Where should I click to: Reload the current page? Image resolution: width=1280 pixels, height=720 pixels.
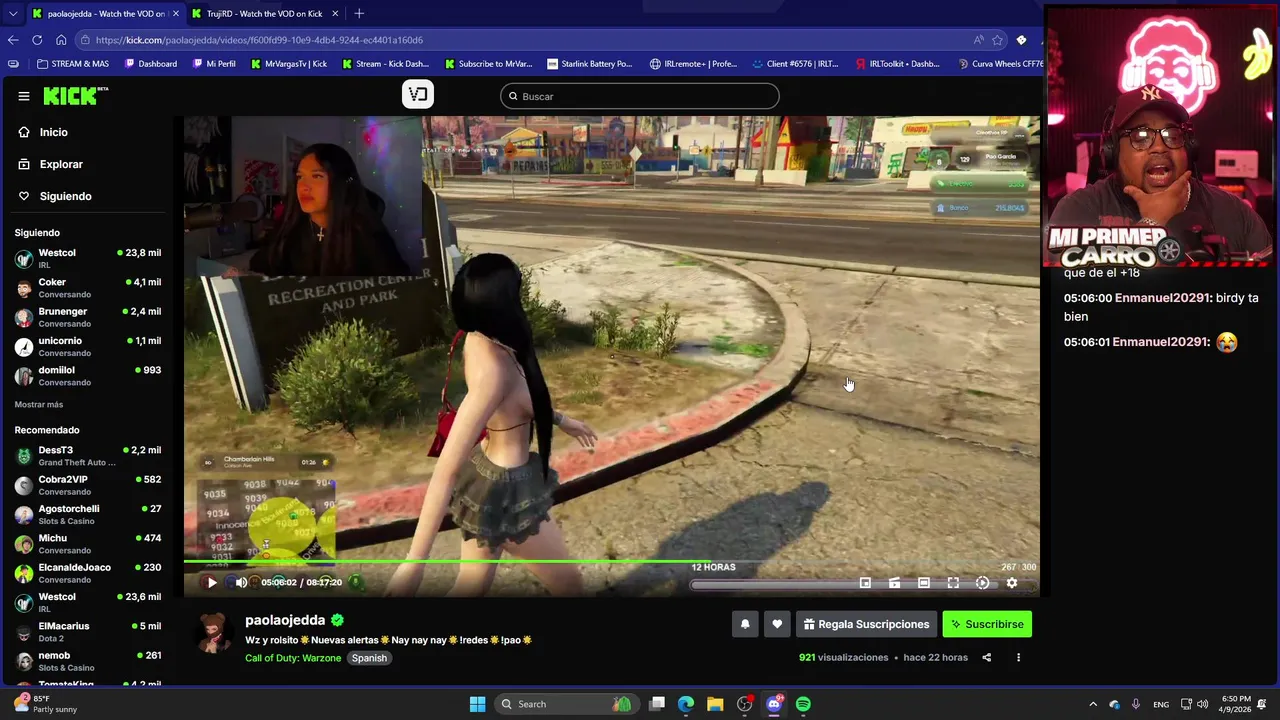37,40
